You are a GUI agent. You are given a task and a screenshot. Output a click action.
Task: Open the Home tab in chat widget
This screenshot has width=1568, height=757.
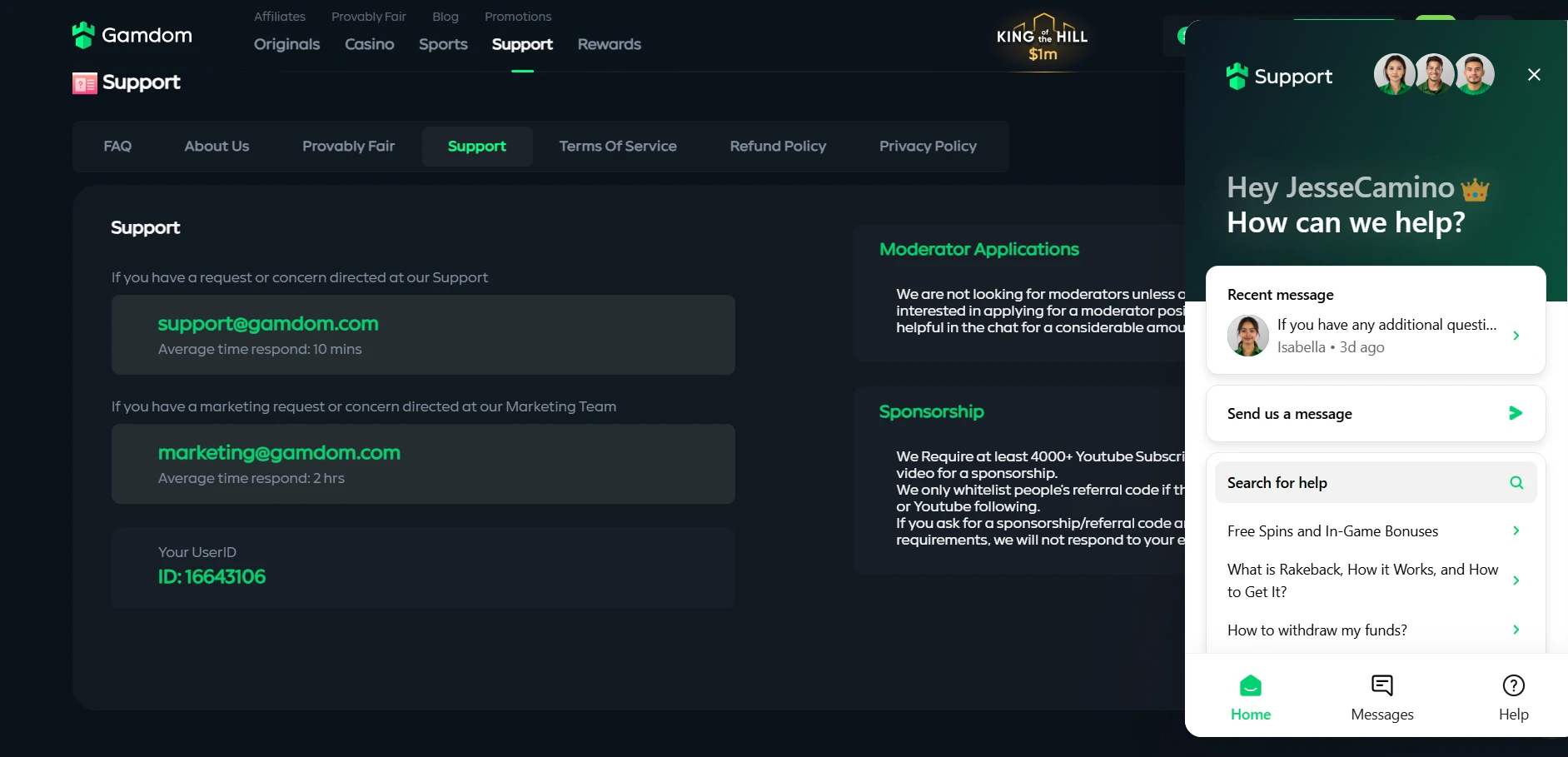tap(1251, 698)
